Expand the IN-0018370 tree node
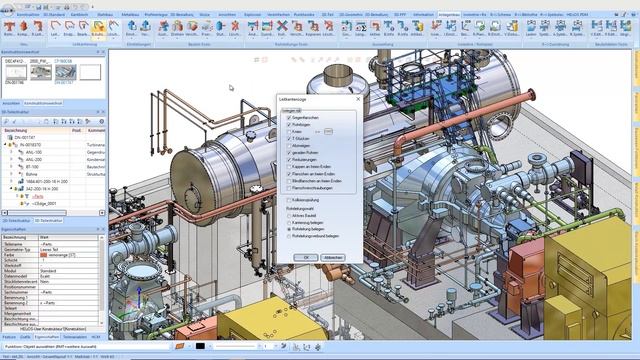The image size is (640, 360). pos(6,144)
